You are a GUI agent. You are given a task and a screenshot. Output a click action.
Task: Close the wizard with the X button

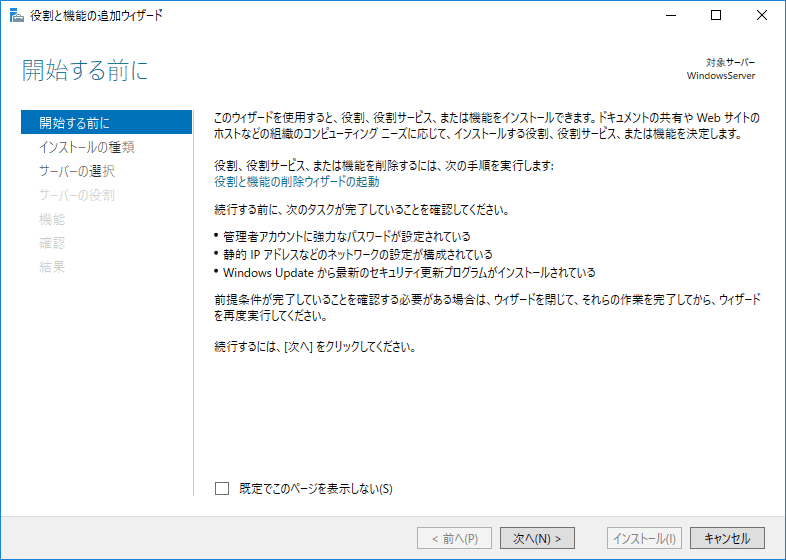click(x=763, y=15)
